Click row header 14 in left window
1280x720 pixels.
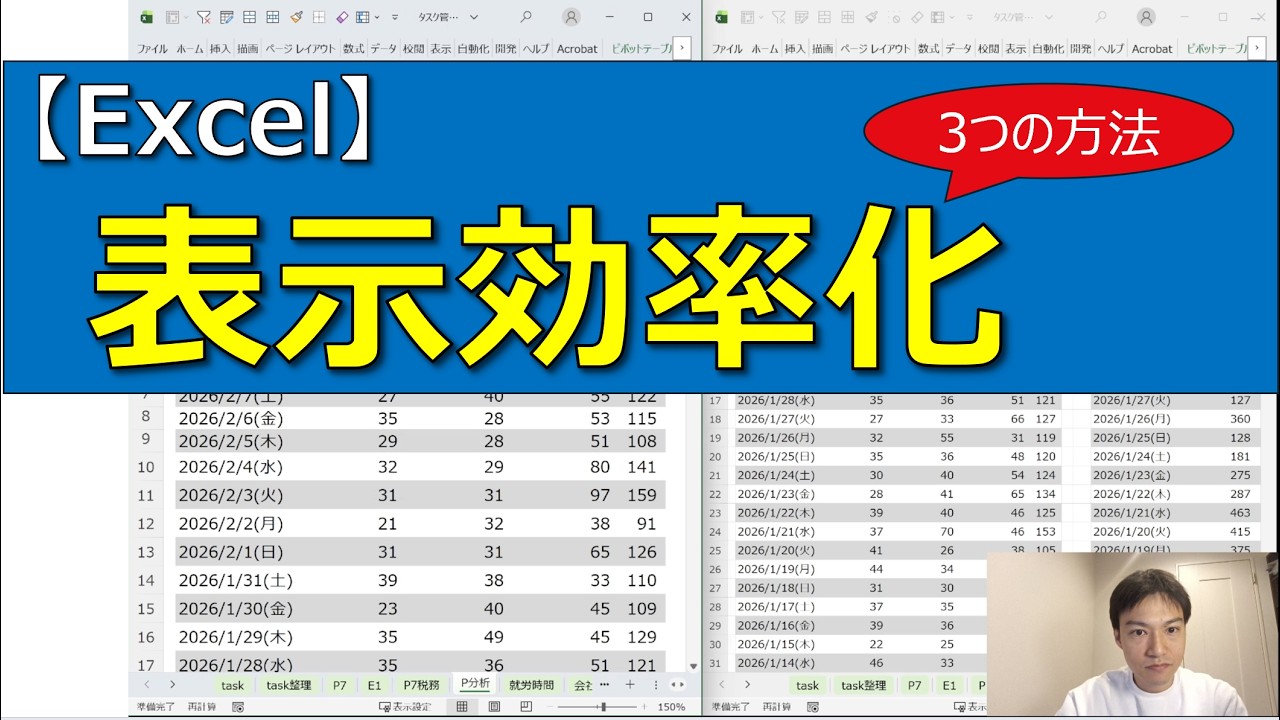[x=146, y=580]
